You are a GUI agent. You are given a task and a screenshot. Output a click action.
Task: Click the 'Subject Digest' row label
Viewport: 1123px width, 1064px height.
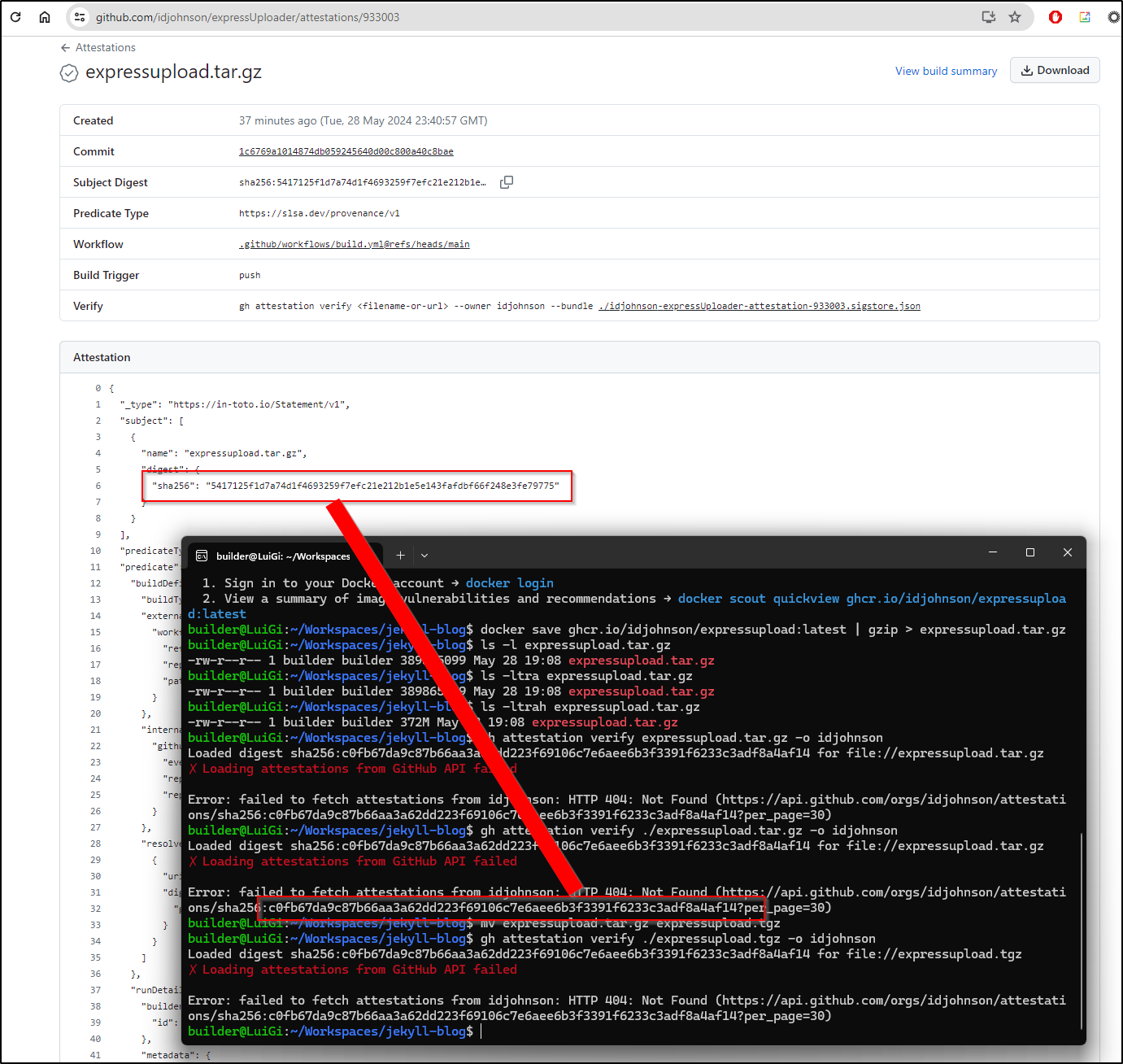pyautogui.click(x=111, y=182)
